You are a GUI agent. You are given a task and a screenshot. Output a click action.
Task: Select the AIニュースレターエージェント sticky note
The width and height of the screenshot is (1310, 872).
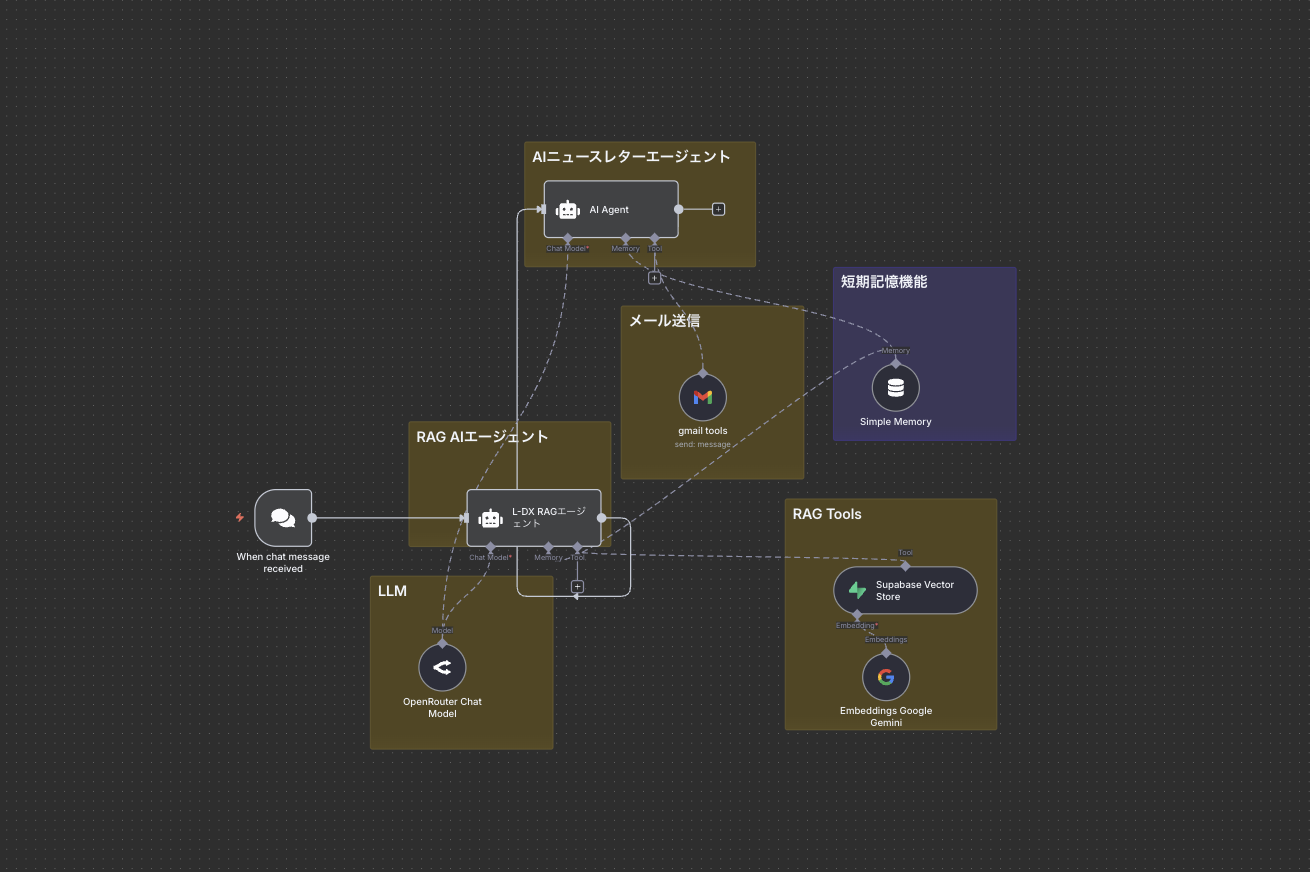(x=630, y=156)
